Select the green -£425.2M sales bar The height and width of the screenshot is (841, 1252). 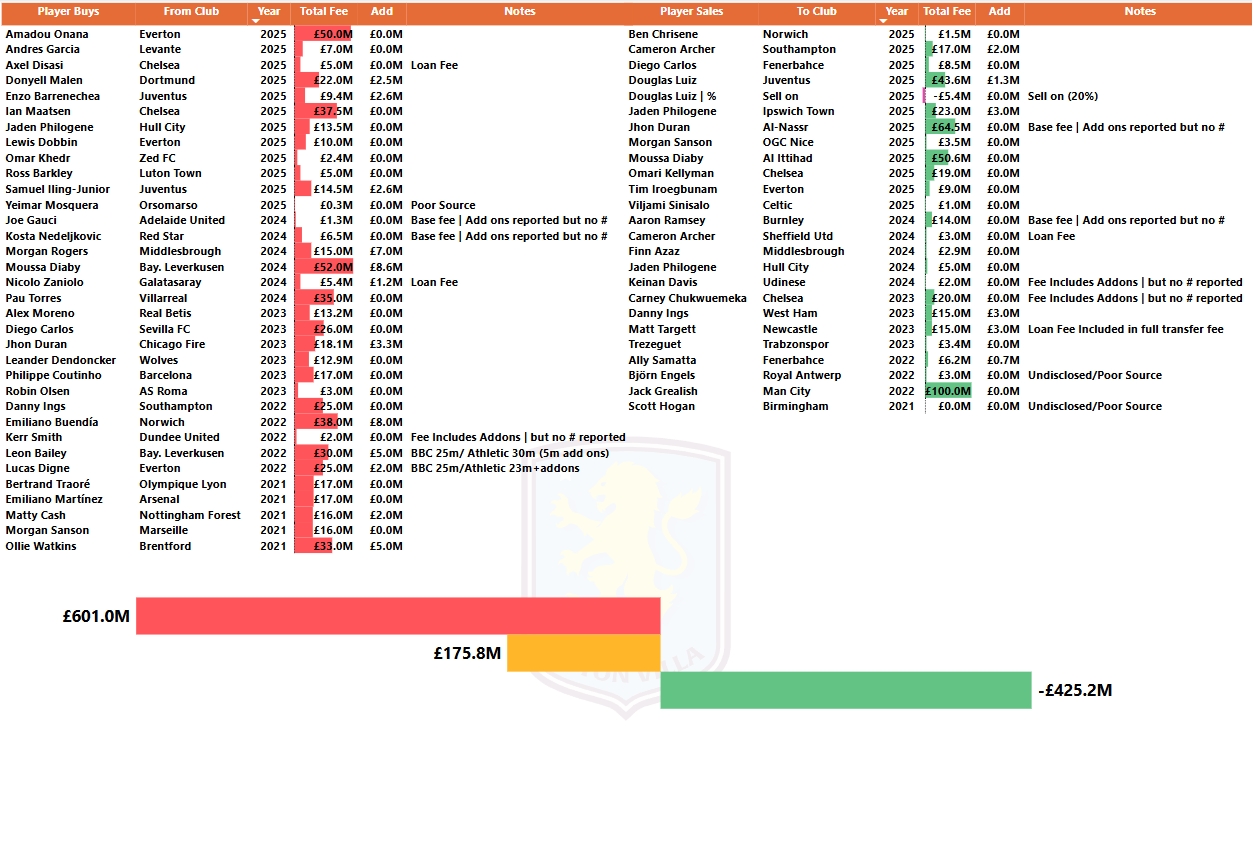click(x=846, y=690)
